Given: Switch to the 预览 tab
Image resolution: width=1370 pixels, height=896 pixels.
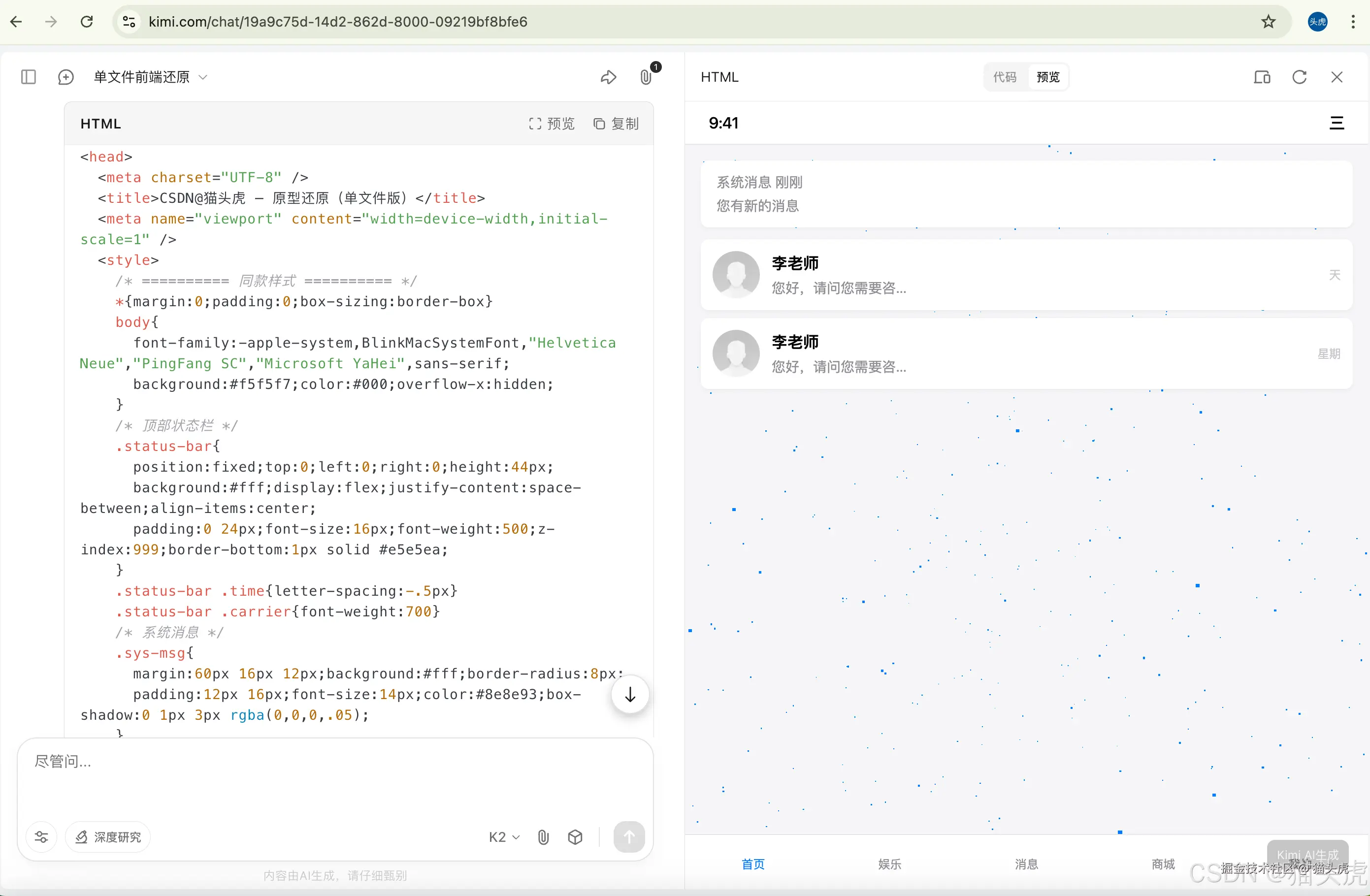Looking at the screenshot, I should click(1047, 76).
